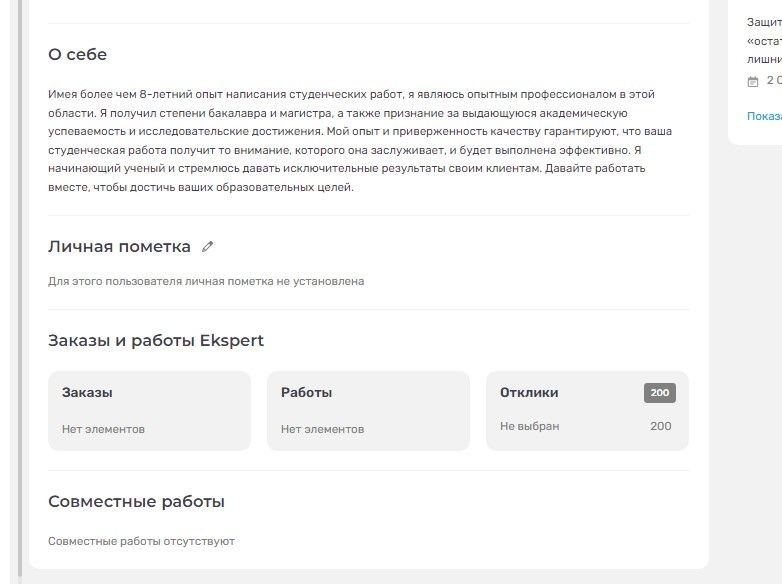This screenshot has width=782, height=584.
Task: Select the Не выбран responses row
Action: tap(530, 426)
